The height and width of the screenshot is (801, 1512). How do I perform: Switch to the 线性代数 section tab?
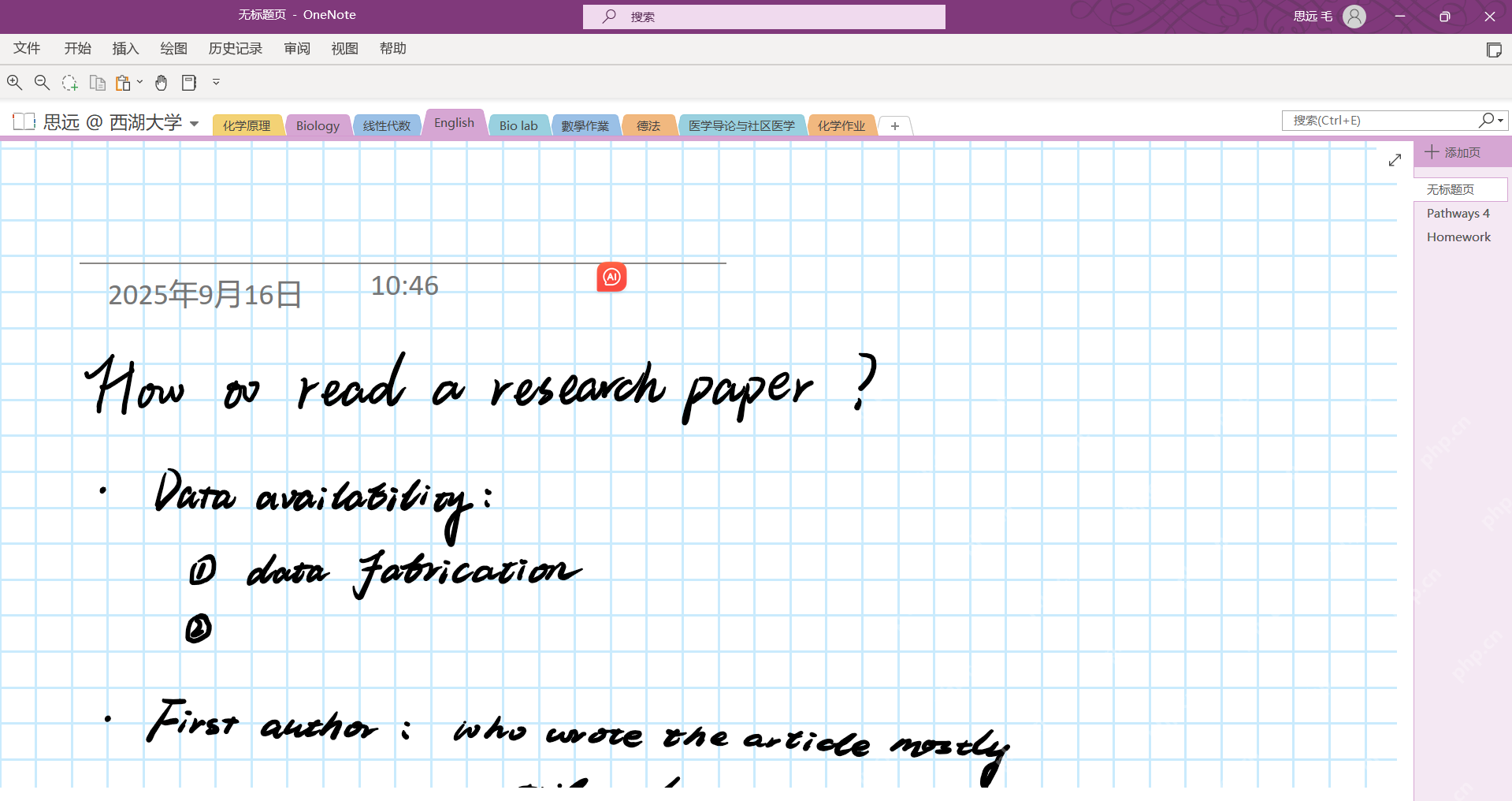pyautogui.click(x=387, y=125)
